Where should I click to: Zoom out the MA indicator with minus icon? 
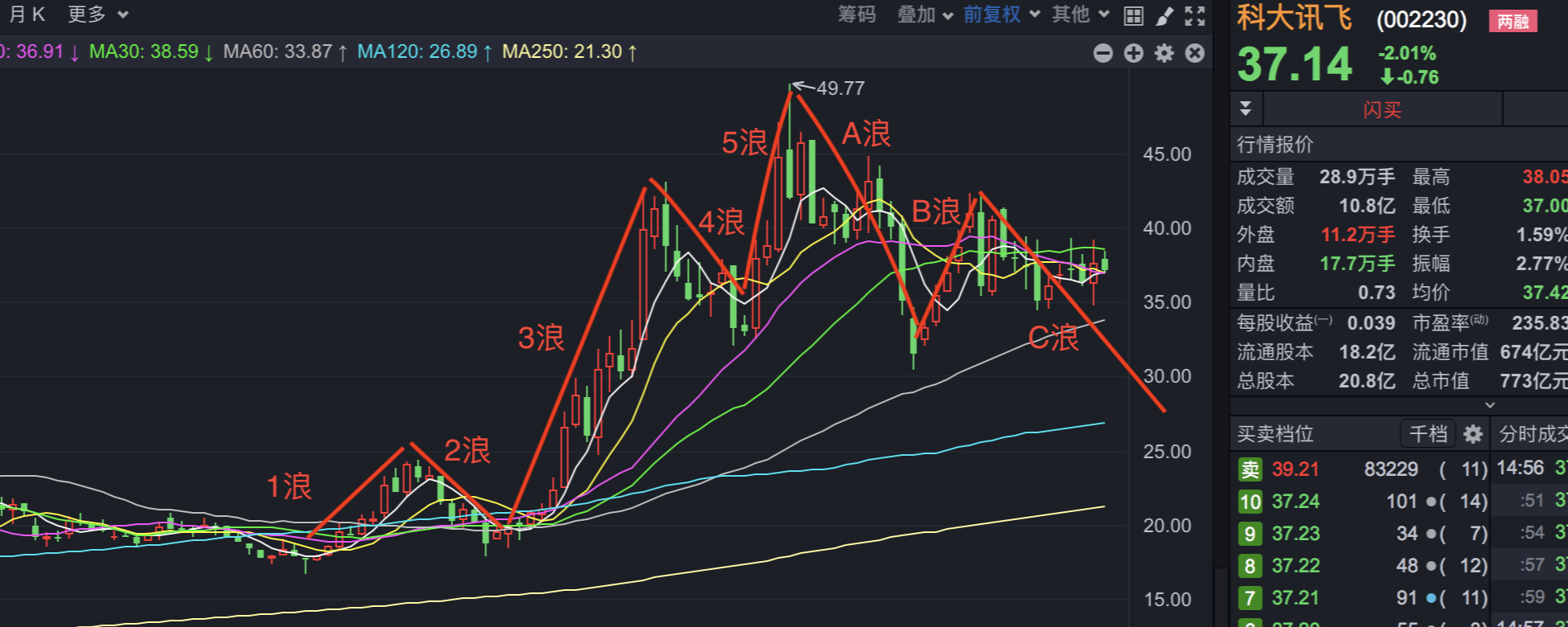tap(1103, 53)
